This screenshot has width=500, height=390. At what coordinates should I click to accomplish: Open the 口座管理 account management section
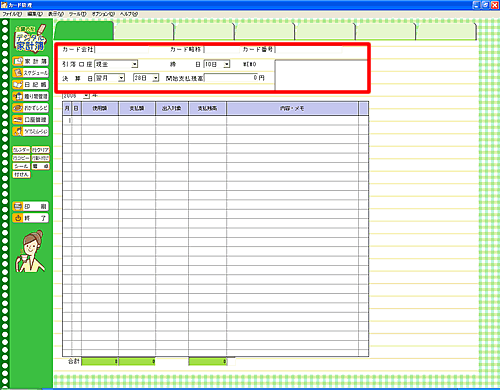tap(30, 120)
